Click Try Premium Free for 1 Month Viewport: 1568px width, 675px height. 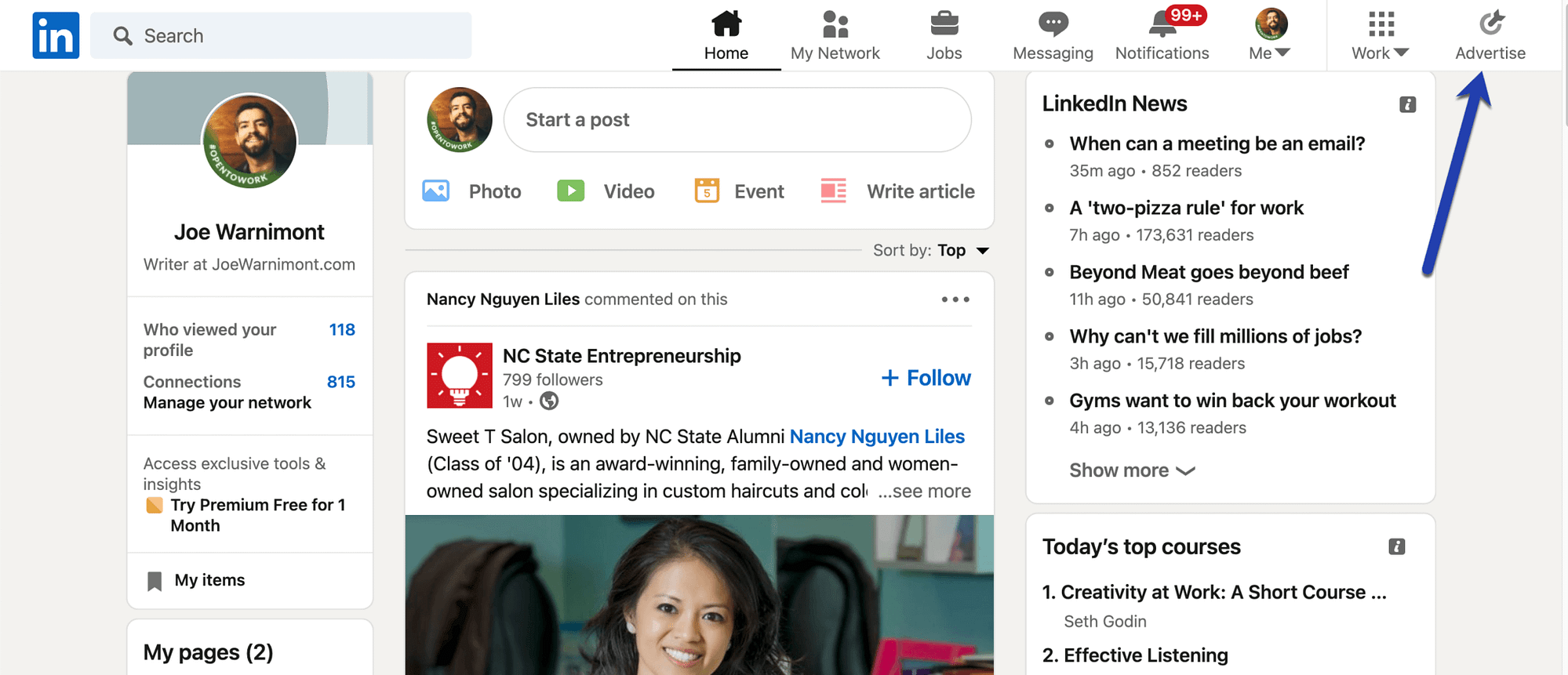[258, 515]
